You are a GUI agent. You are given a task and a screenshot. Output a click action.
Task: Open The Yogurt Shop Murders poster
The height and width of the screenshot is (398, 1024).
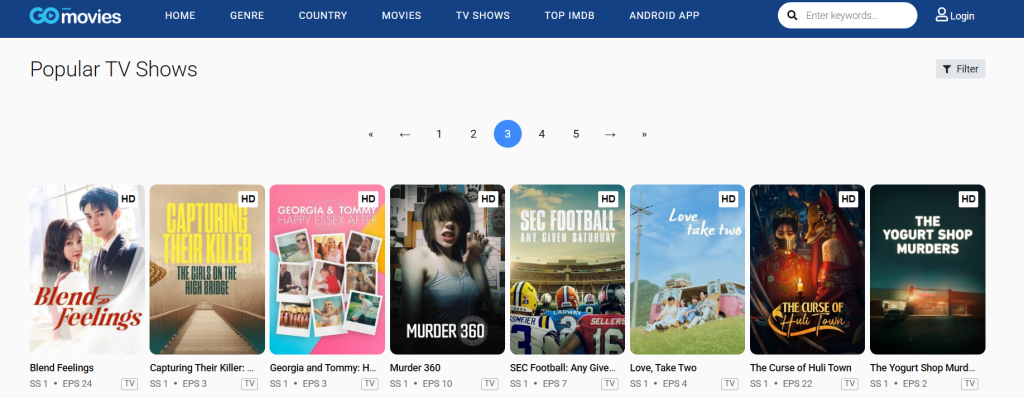click(x=927, y=269)
